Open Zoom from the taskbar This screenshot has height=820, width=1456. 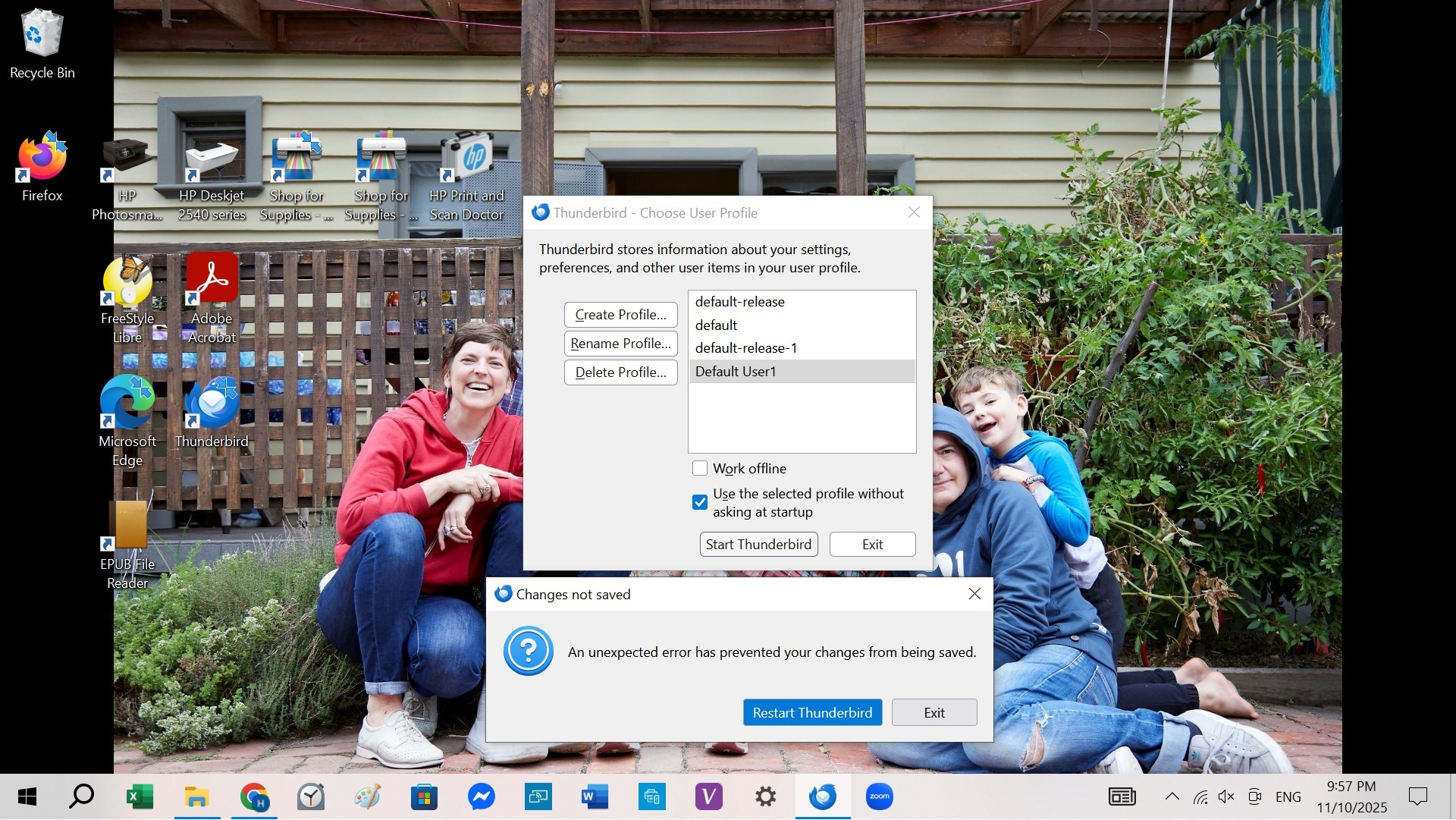879,796
